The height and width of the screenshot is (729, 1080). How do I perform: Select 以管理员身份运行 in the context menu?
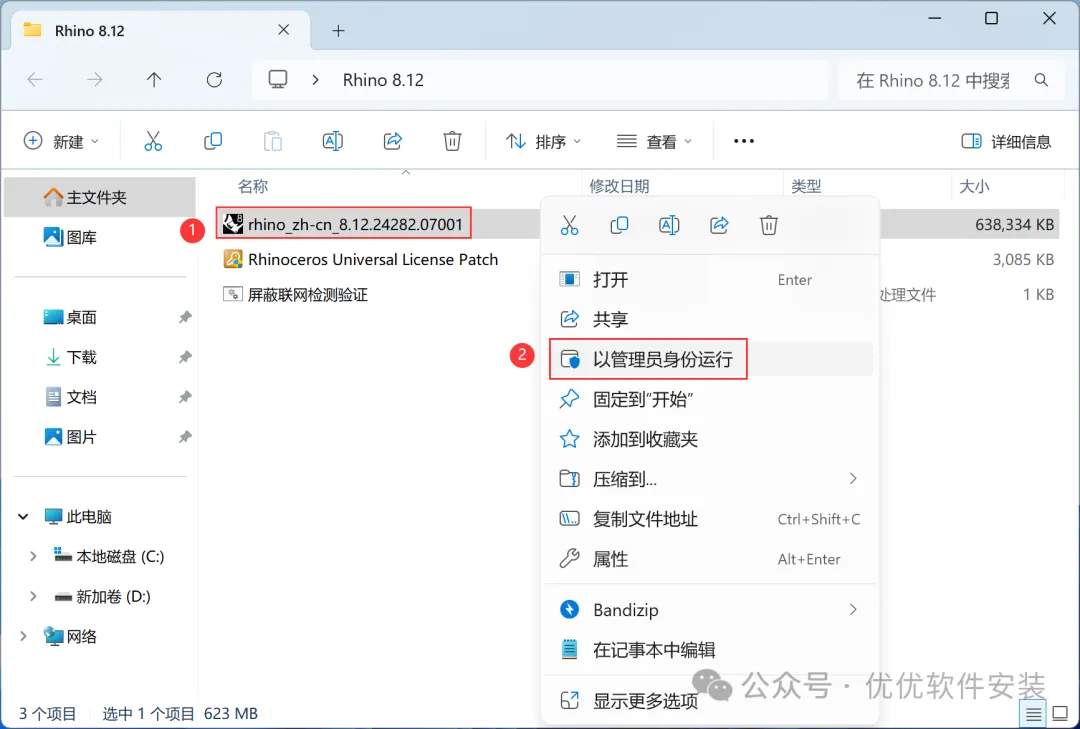click(x=711, y=359)
